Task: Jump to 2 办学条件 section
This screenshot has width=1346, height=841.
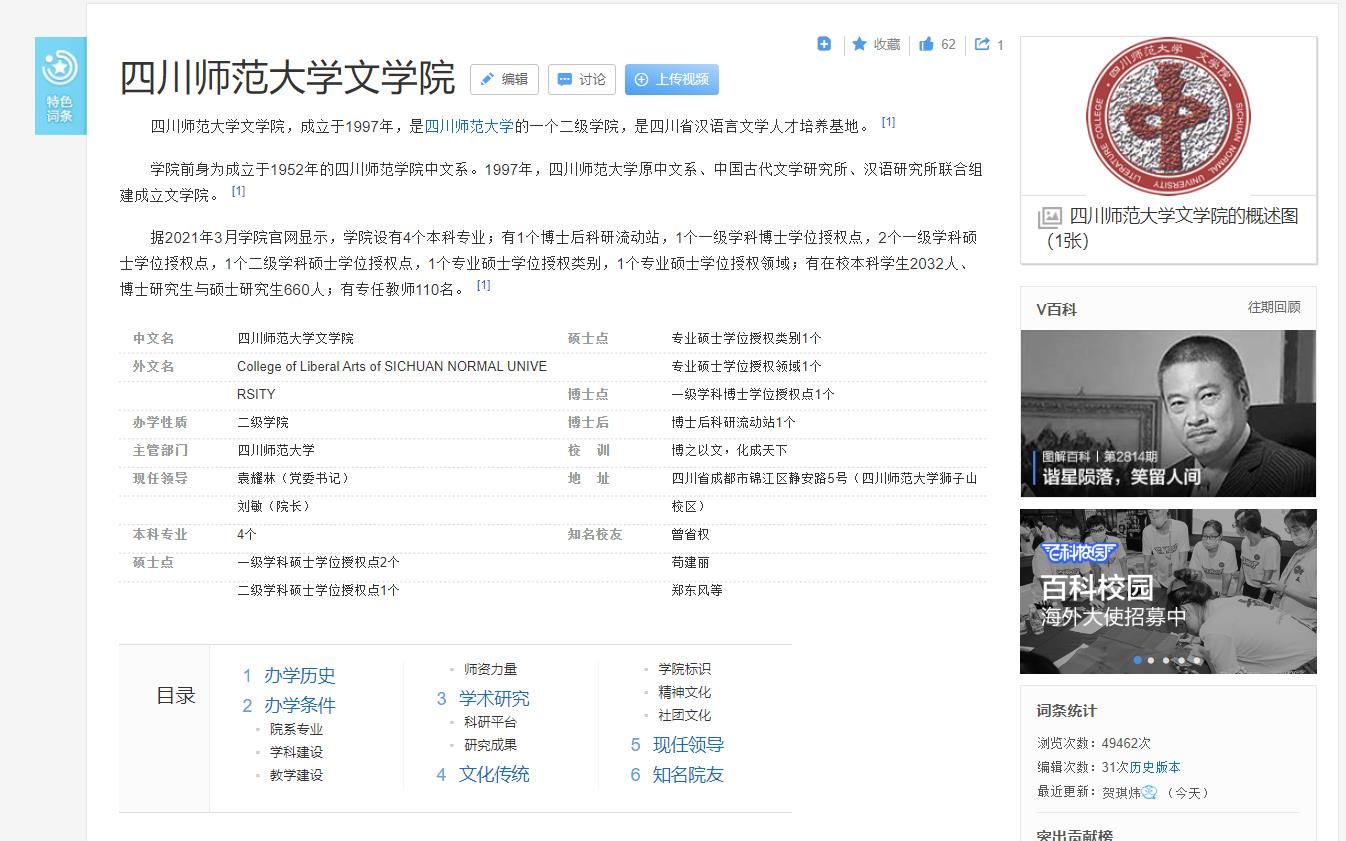Action: 289,705
